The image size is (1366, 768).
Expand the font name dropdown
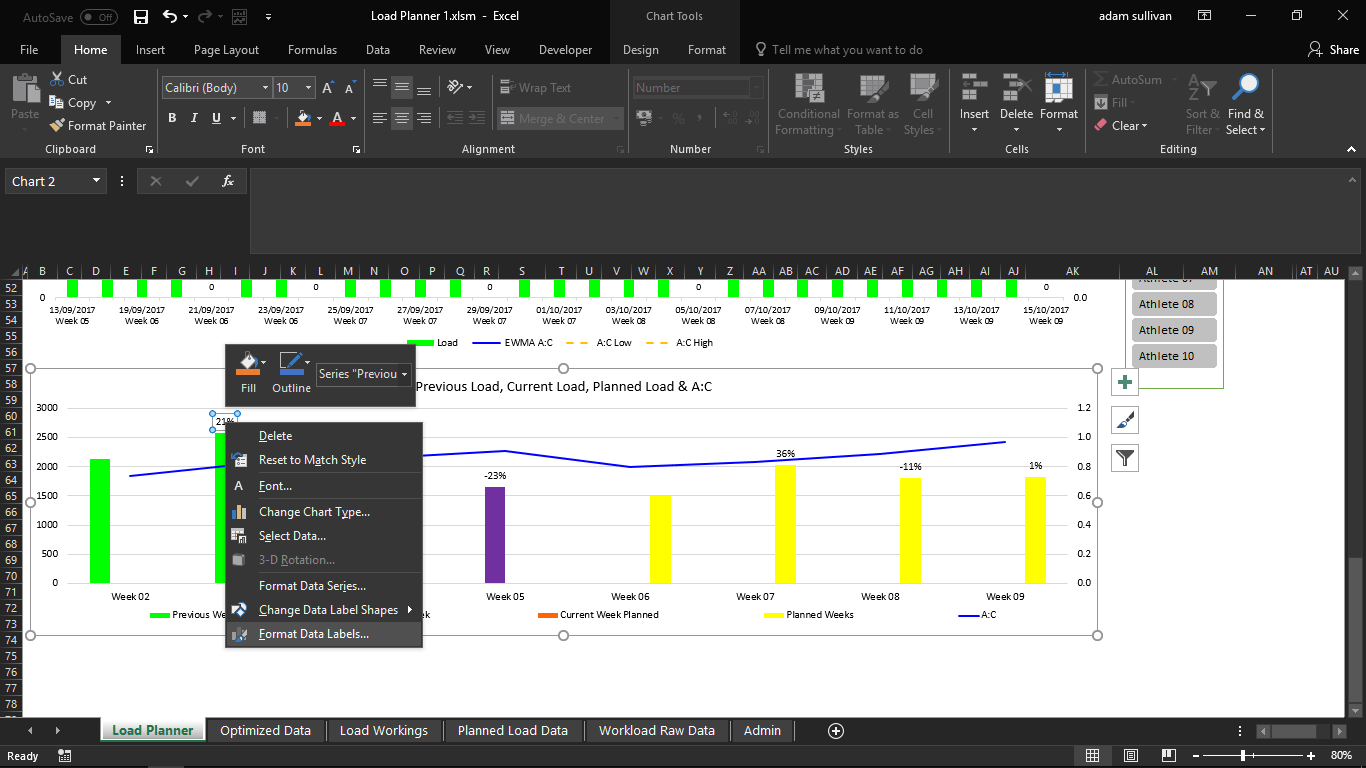(264, 88)
